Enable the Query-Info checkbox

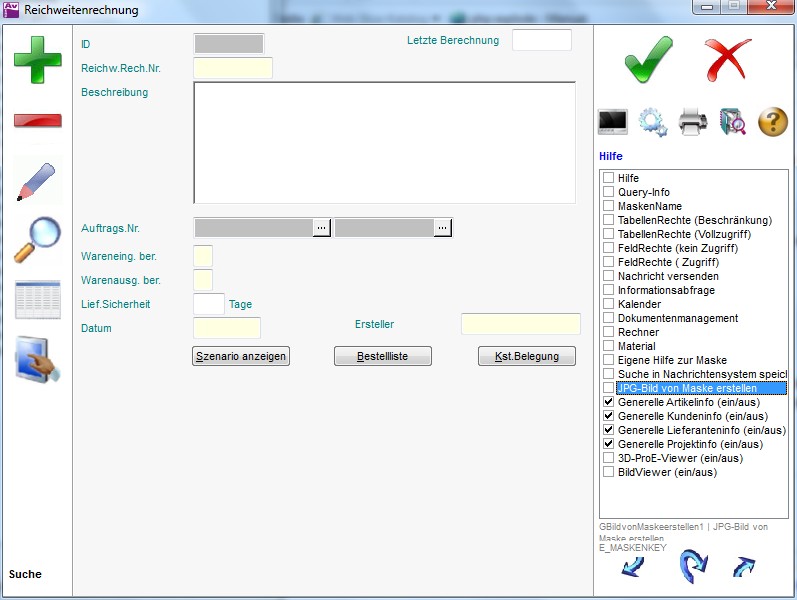[x=608, y=192]
